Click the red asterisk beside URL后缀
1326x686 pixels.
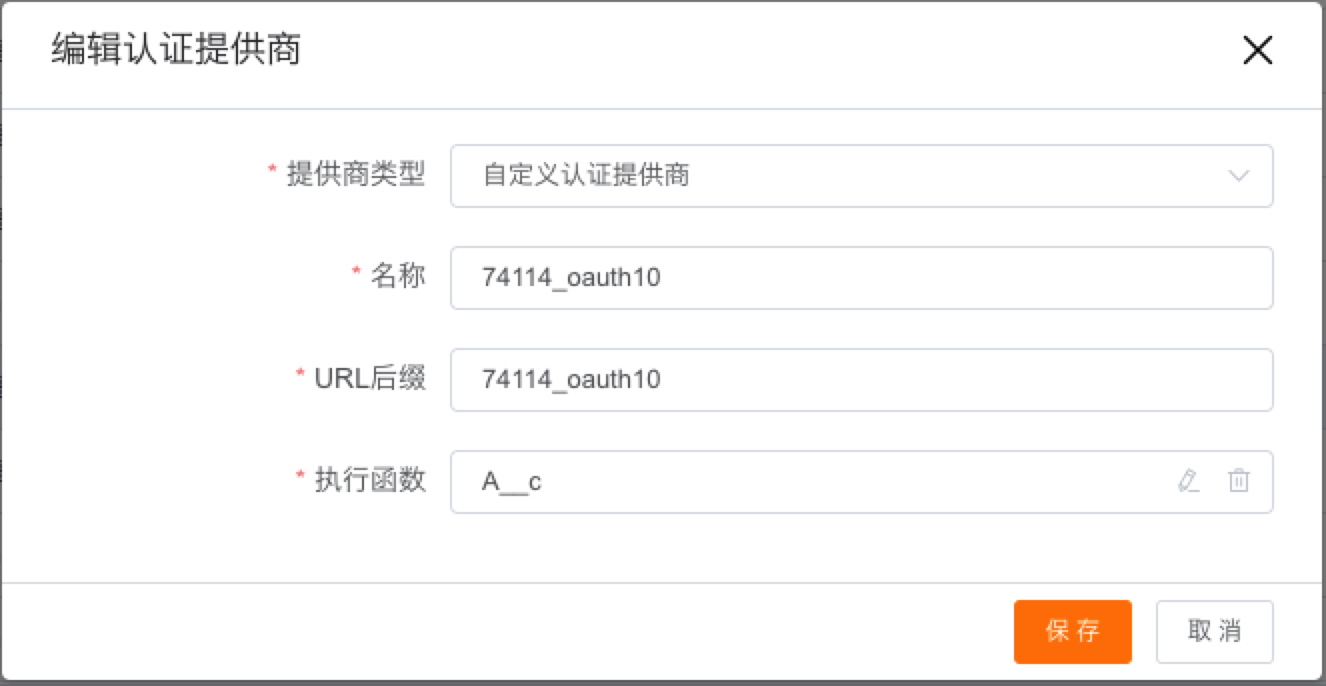[x=300, y=375]
